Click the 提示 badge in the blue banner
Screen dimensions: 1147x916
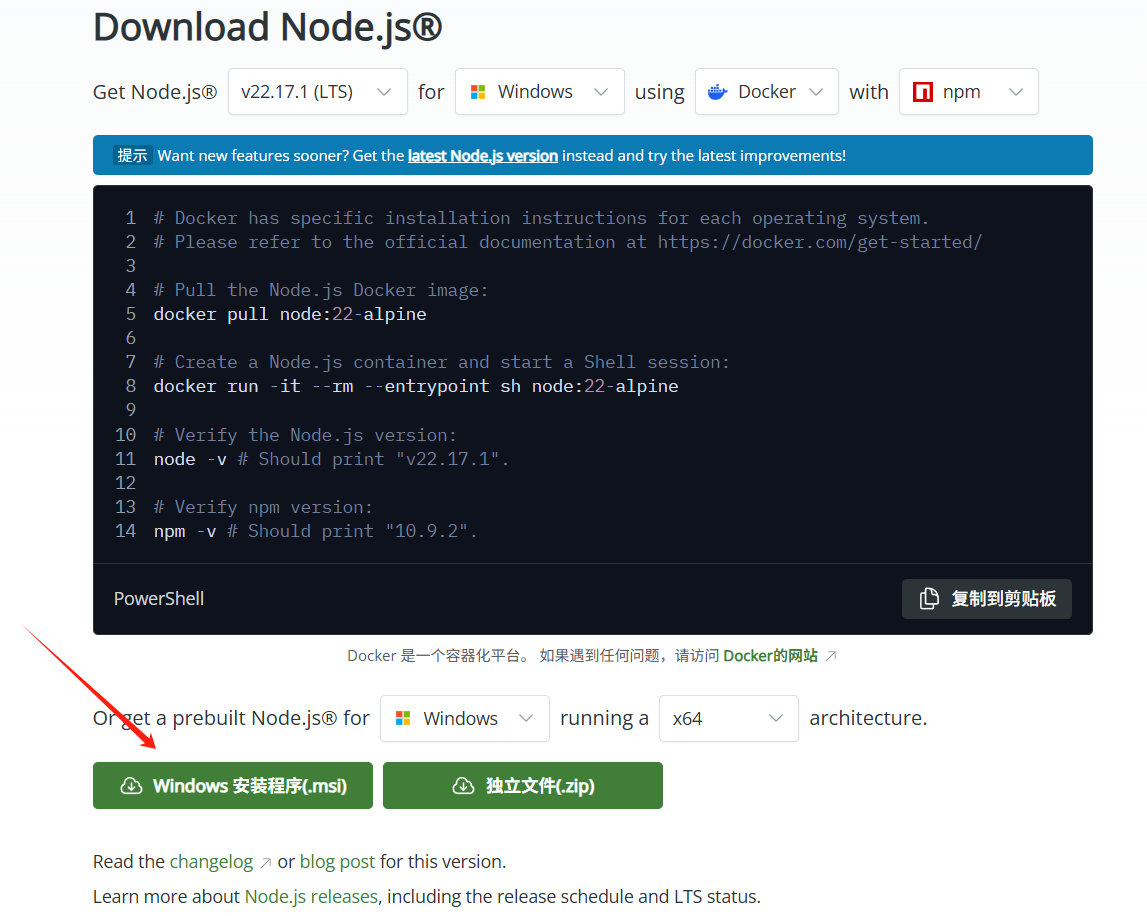[x=132, y=156]
